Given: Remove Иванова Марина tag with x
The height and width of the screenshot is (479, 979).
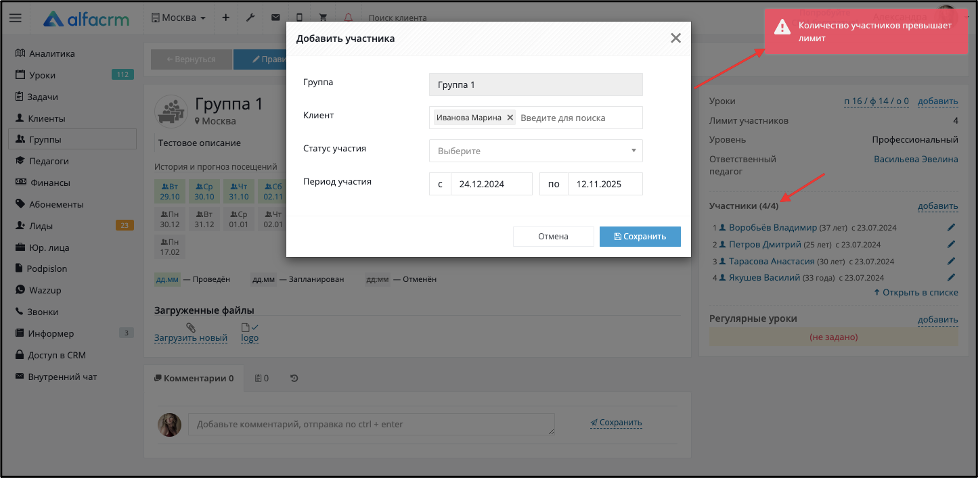Looking at the screenshot, I should 509,117.
